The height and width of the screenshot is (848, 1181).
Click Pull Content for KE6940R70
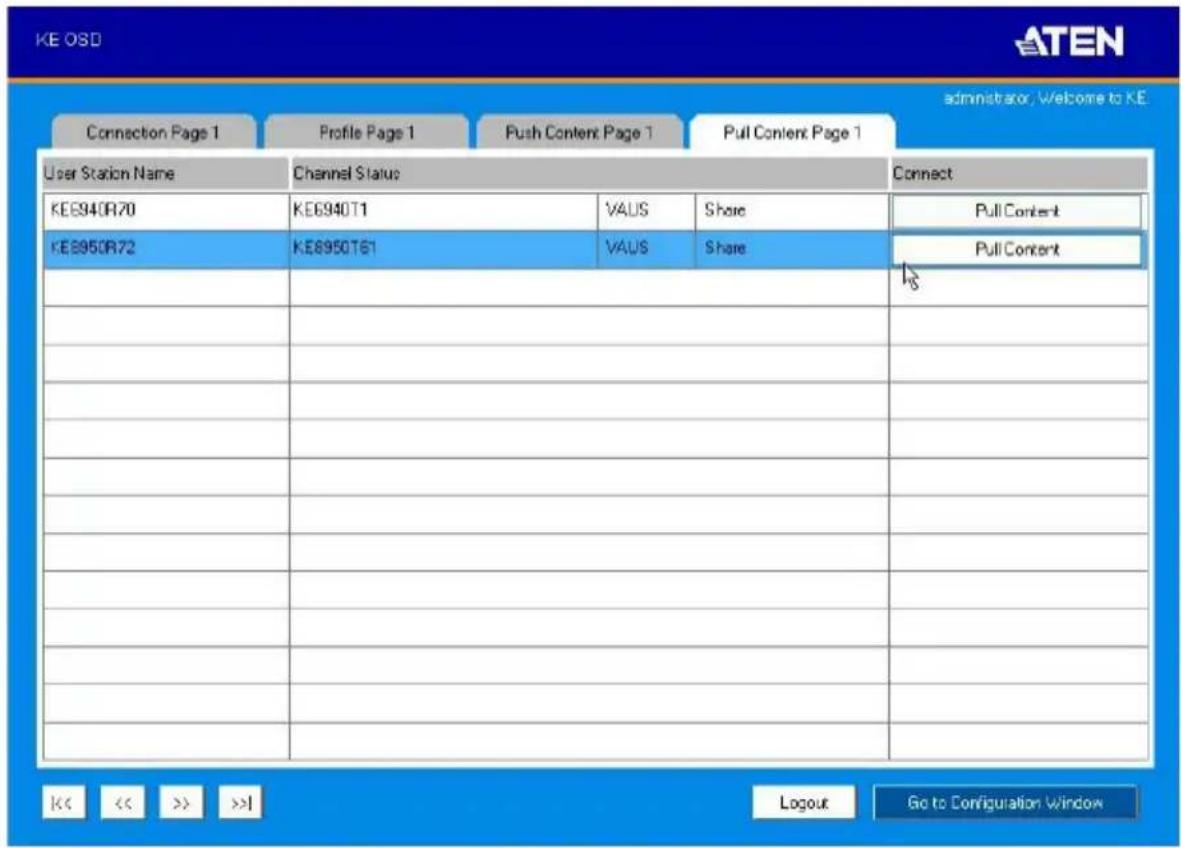coord(1017,211)
